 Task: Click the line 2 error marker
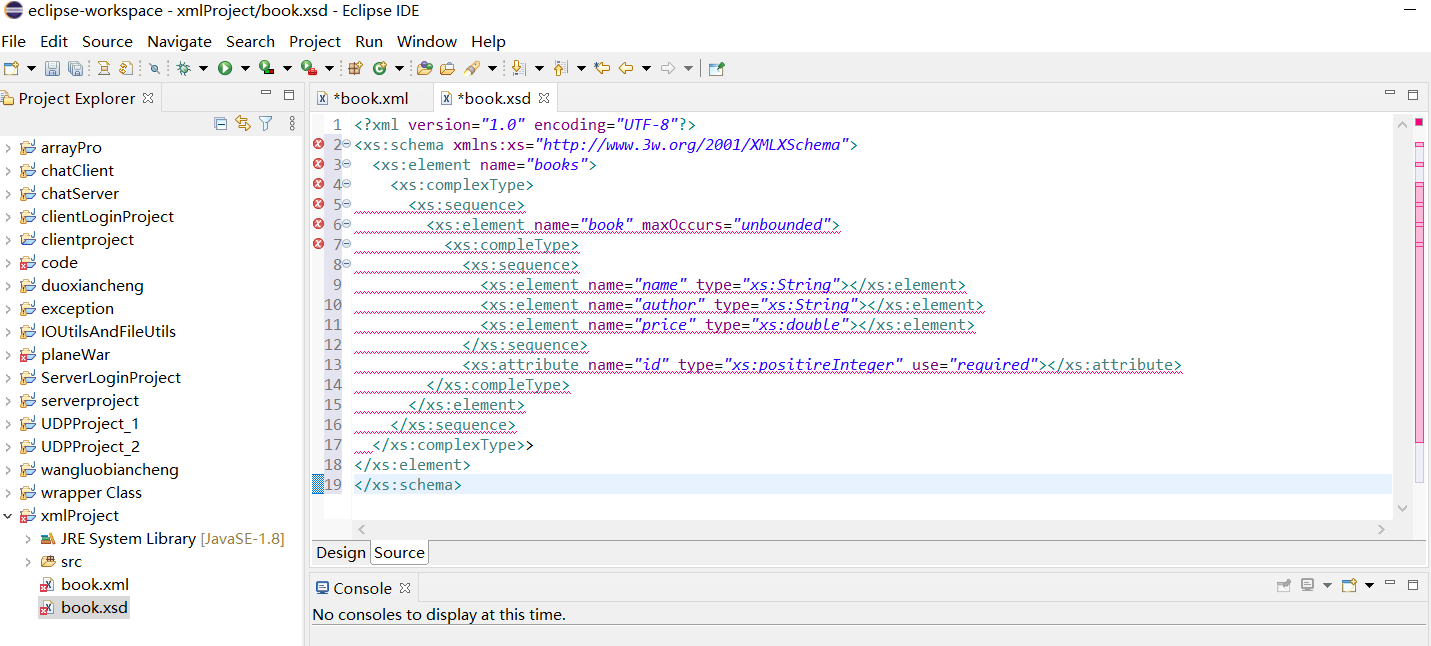pyautogui.click(x=319, y=145)
